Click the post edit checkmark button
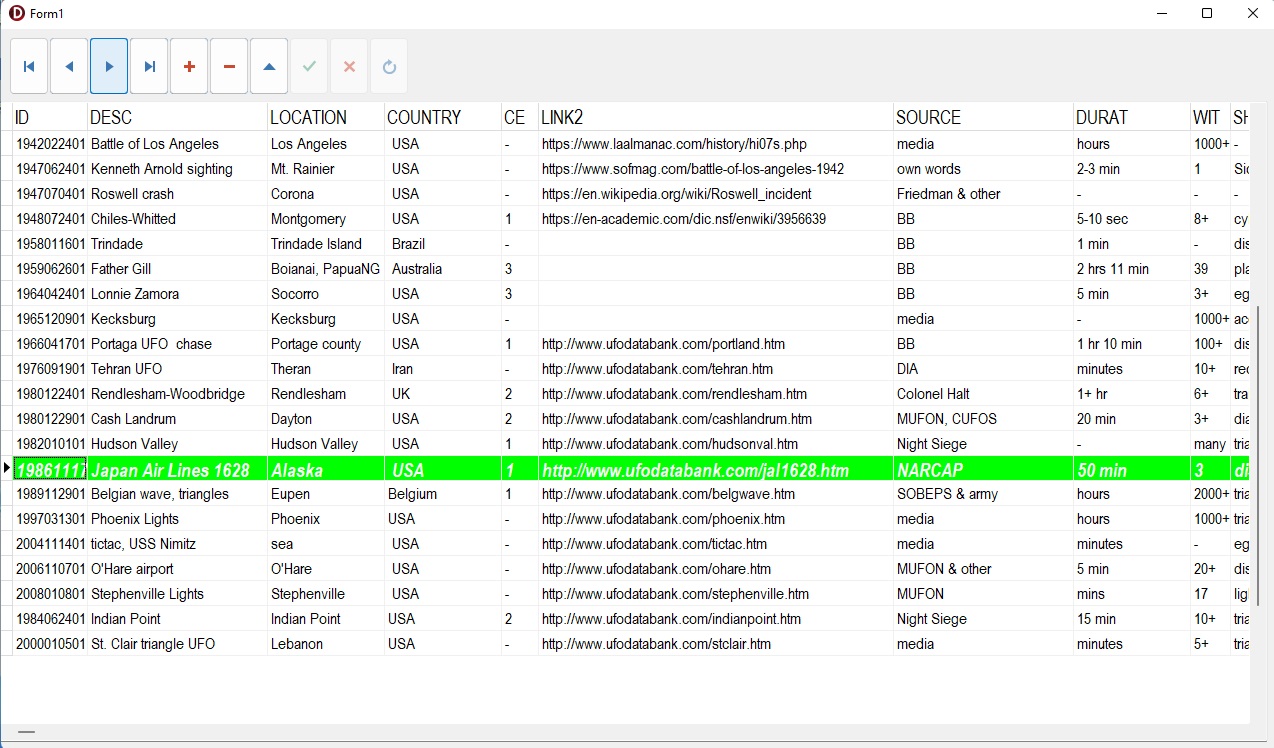 (309, 66)
